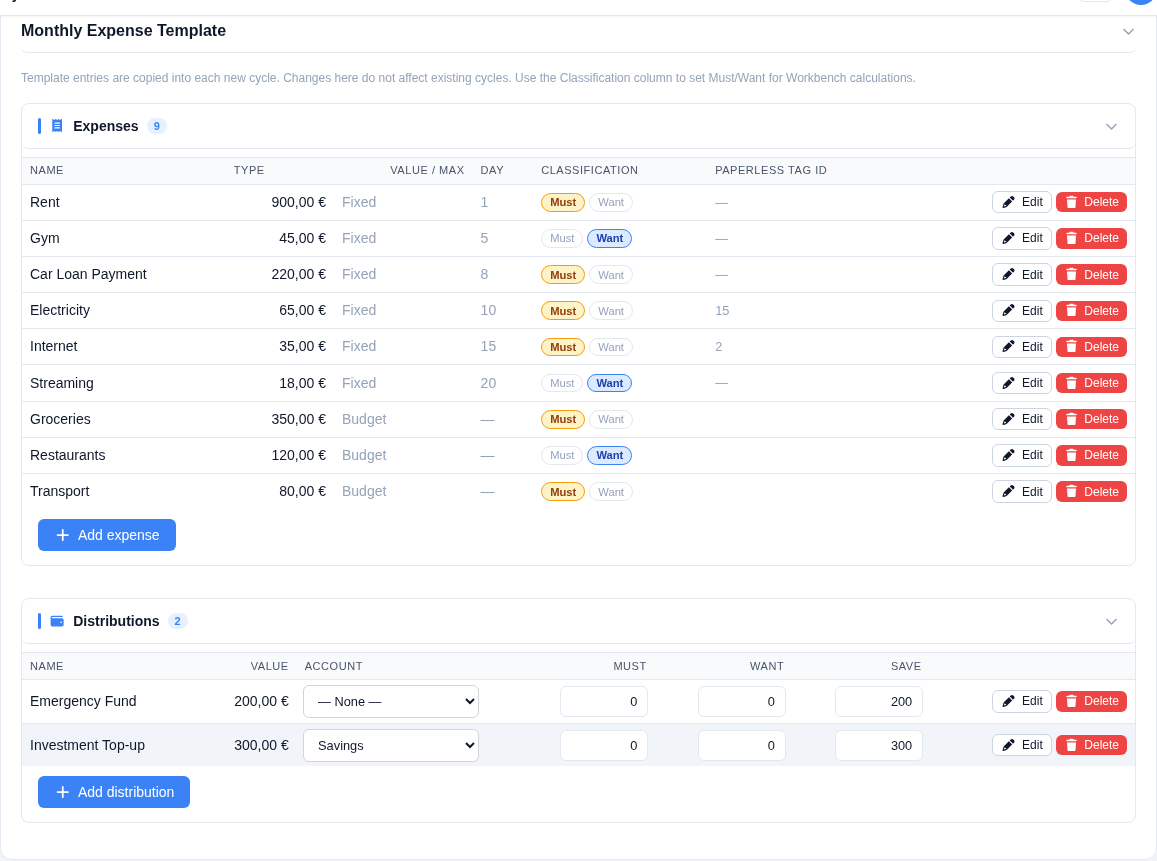Click Electricity paperless tag ID 15
1157x861 pixels.
tap(722, 311)
